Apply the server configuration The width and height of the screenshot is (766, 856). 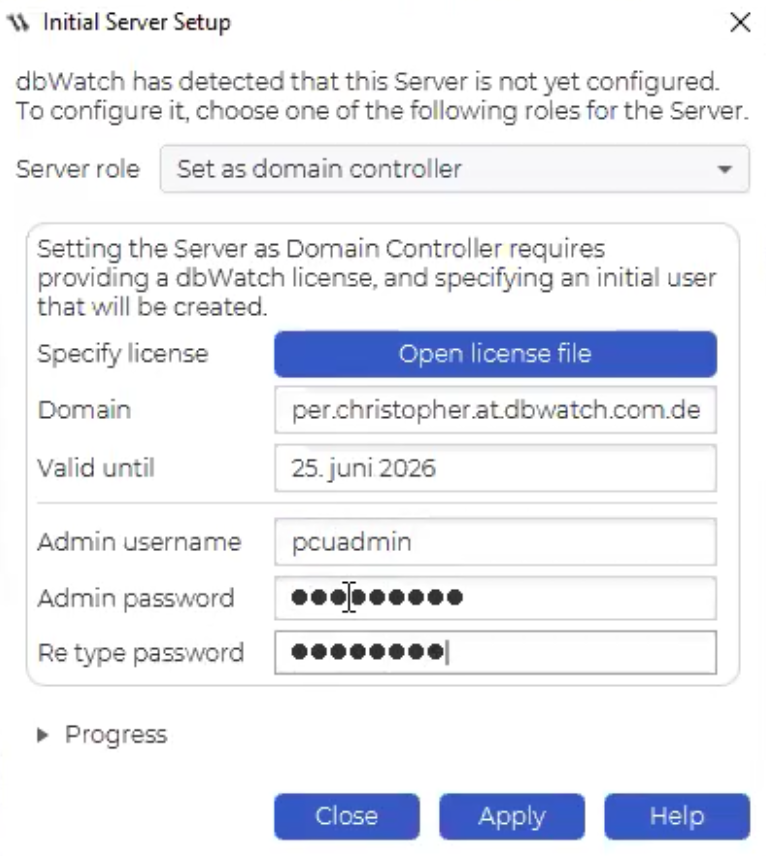point(512,816)
